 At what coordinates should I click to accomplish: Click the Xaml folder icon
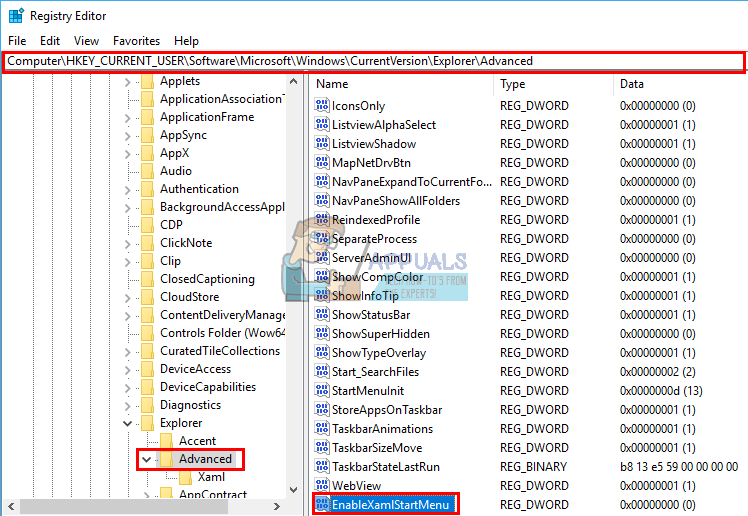186,477
